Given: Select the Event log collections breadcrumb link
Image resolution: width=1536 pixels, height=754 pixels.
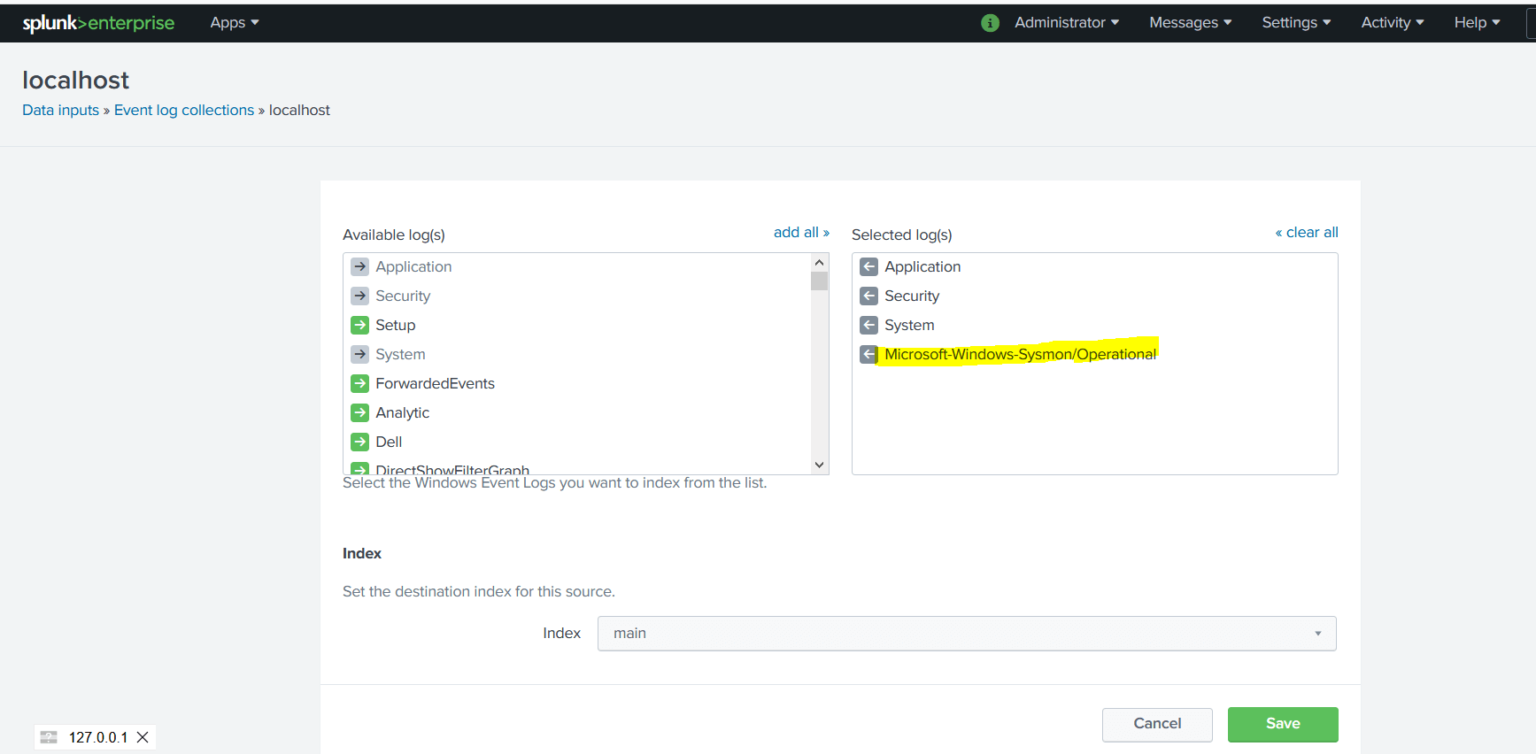Looking at the screenshot, I should point(184,109).
